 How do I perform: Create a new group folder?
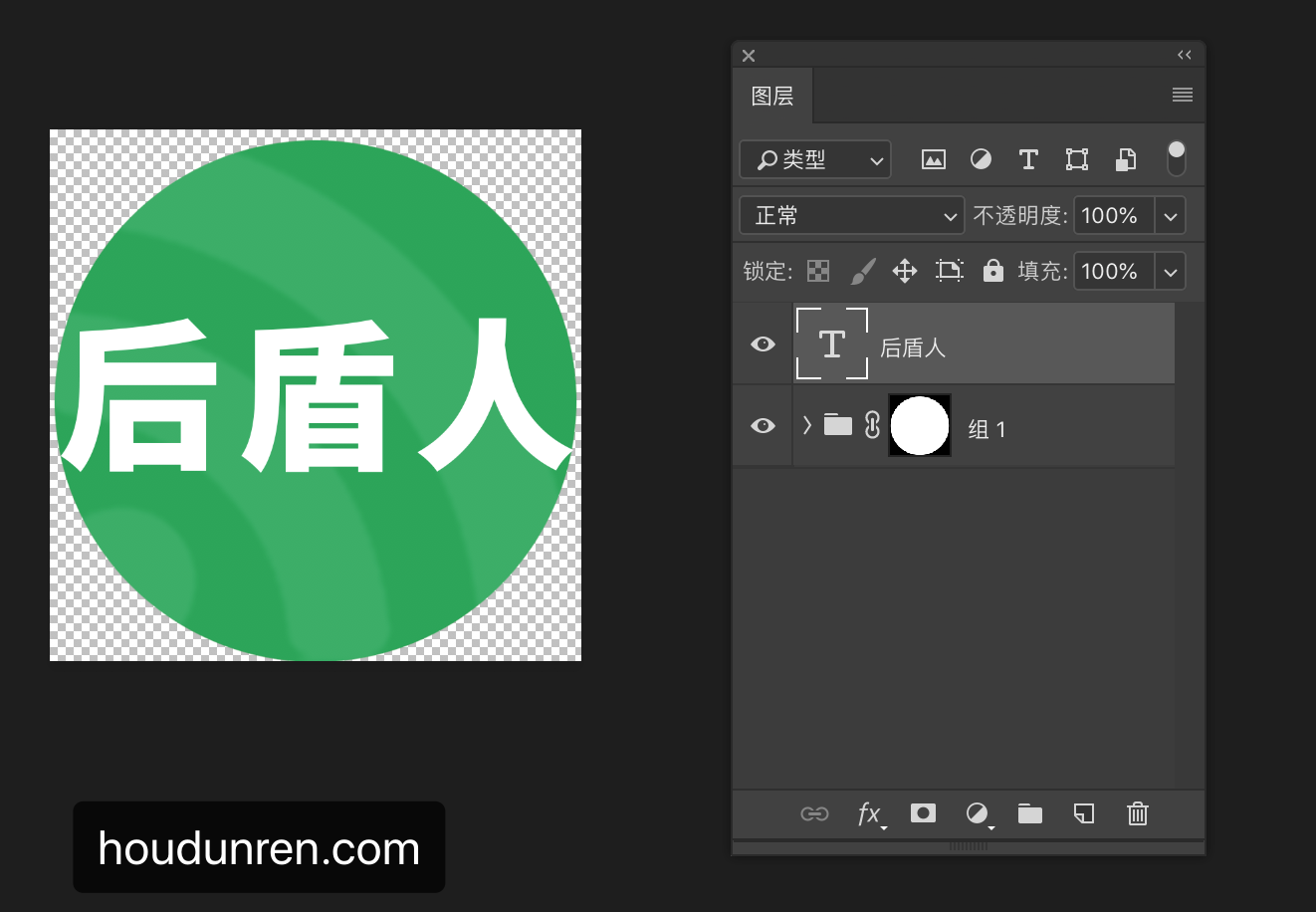[x=1030, y=814]
